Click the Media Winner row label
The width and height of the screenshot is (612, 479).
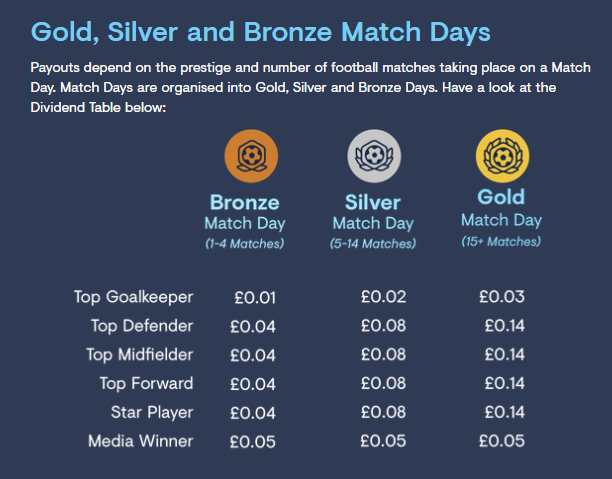pos(141,441)
